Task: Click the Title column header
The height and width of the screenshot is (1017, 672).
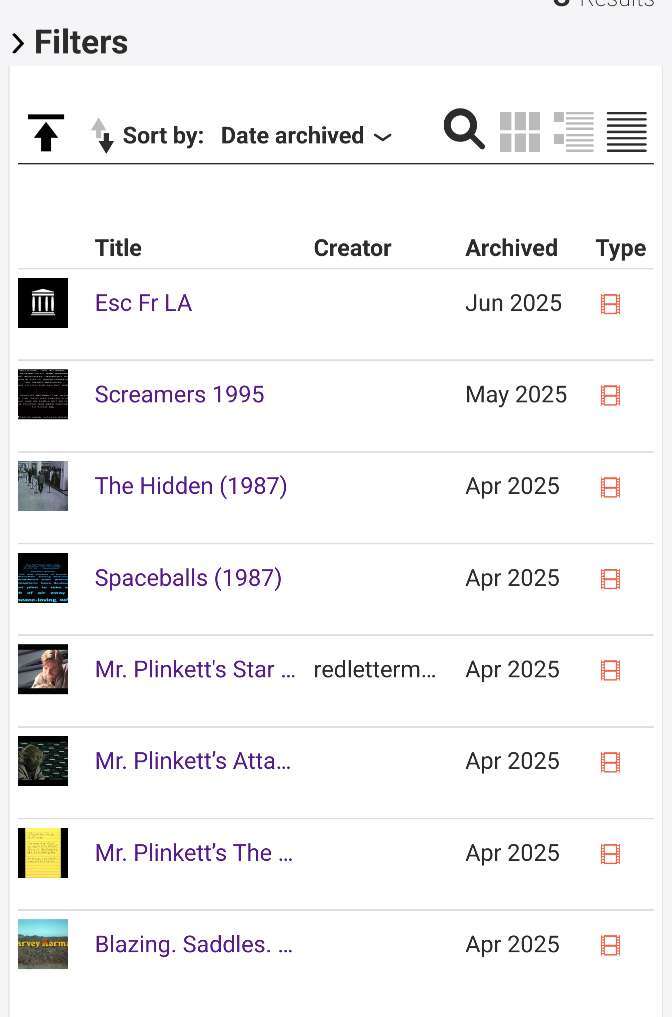Action: [x=118, y=248]
